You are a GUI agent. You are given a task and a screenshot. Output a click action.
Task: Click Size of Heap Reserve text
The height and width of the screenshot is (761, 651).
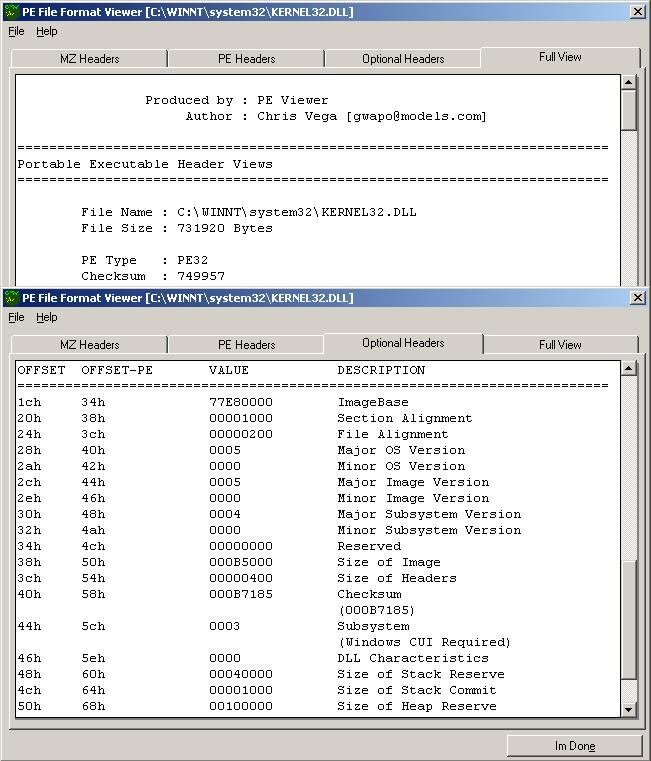click(417, 707)
